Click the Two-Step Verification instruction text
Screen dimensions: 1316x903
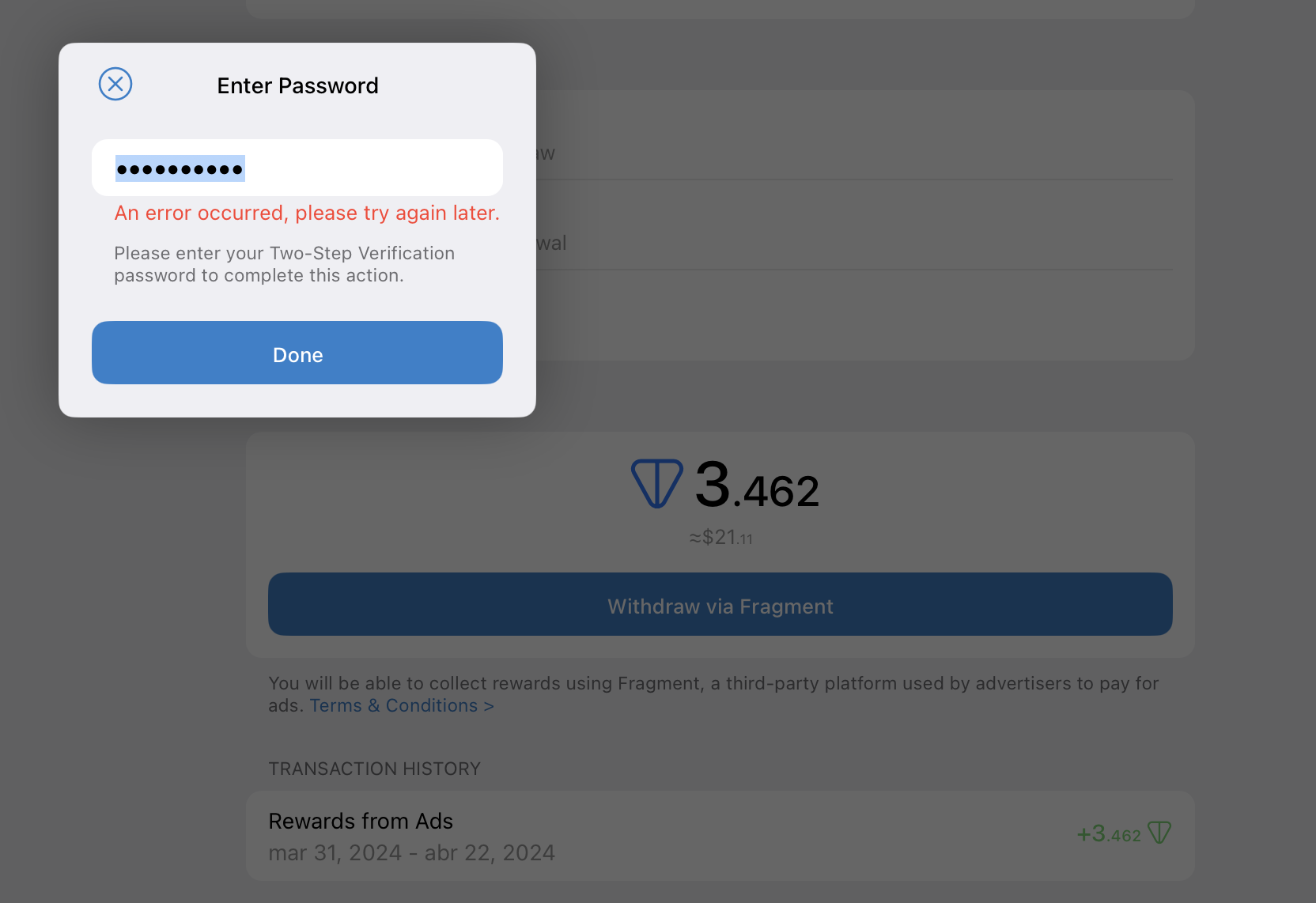283,264
